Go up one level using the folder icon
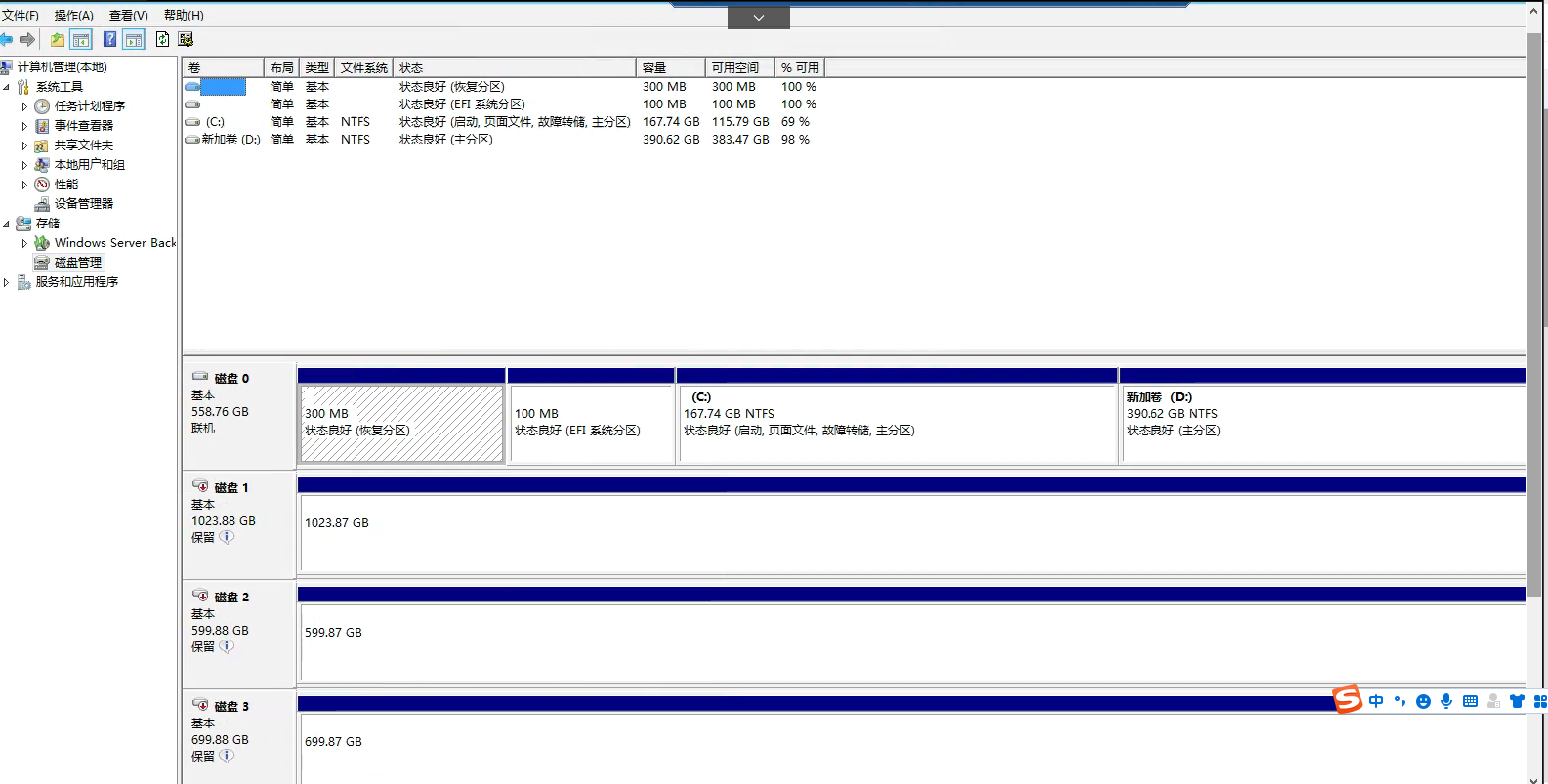This screenshot has height=784, width=1548. coord(58,39)
